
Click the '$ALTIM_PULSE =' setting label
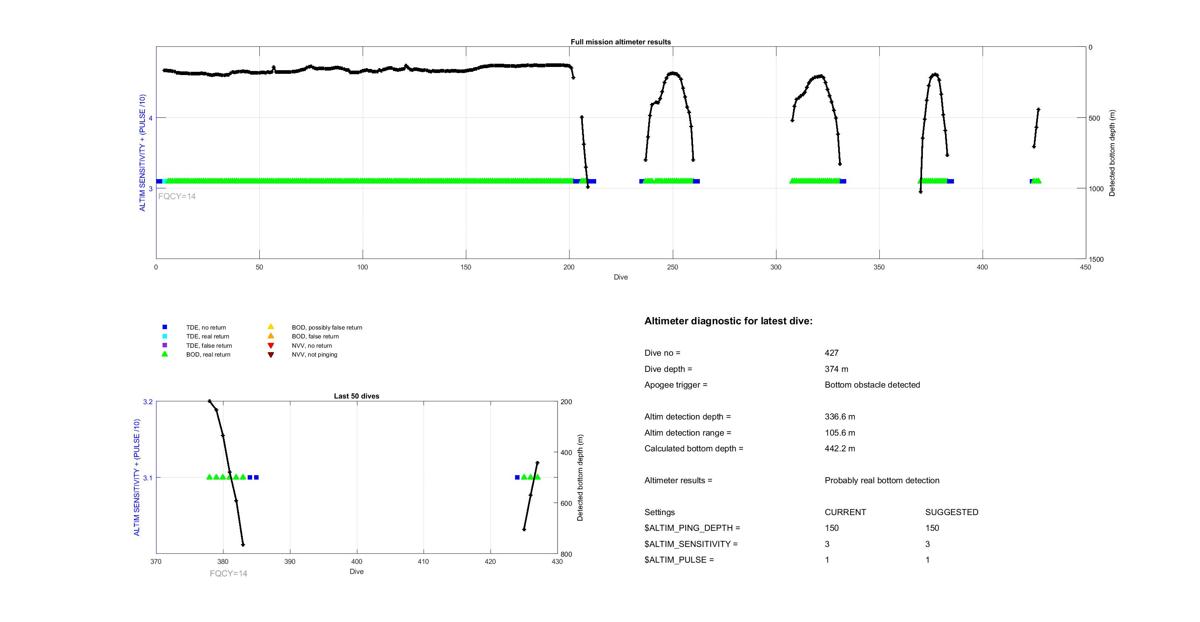(x=680, y=560)
